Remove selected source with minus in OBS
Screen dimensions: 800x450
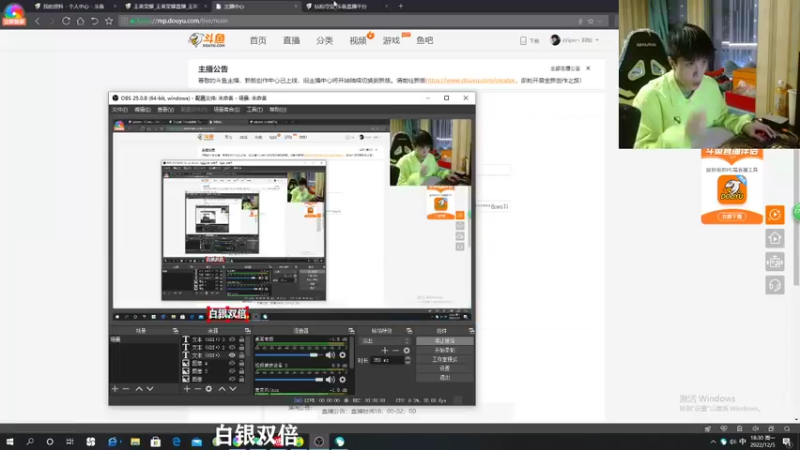tap(197, 389)
